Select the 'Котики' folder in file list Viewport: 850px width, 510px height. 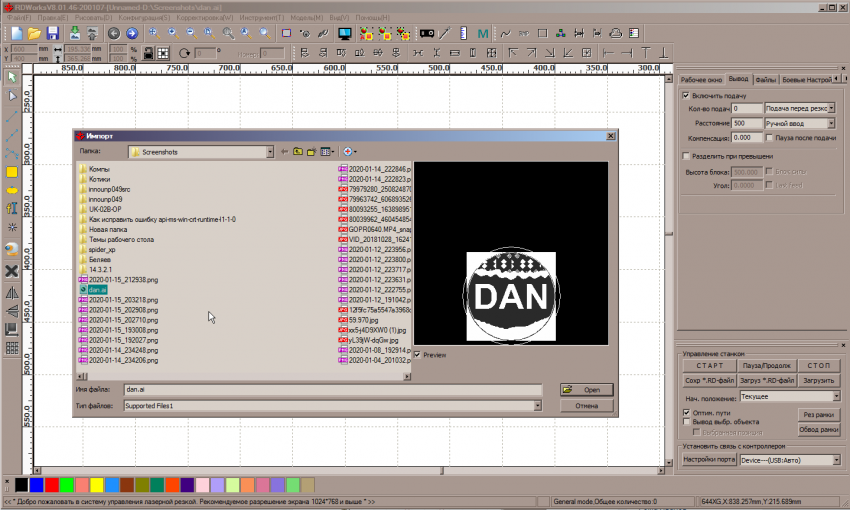[99, 179]
